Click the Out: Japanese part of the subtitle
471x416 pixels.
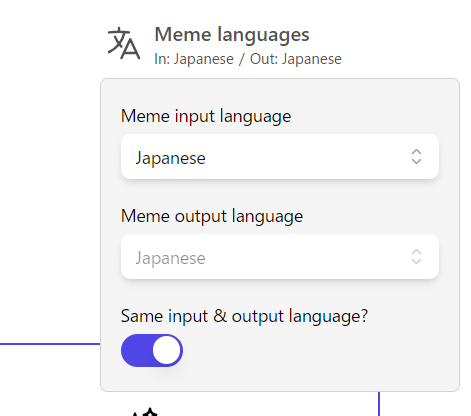pyautogui.click(x=296, y=59)
